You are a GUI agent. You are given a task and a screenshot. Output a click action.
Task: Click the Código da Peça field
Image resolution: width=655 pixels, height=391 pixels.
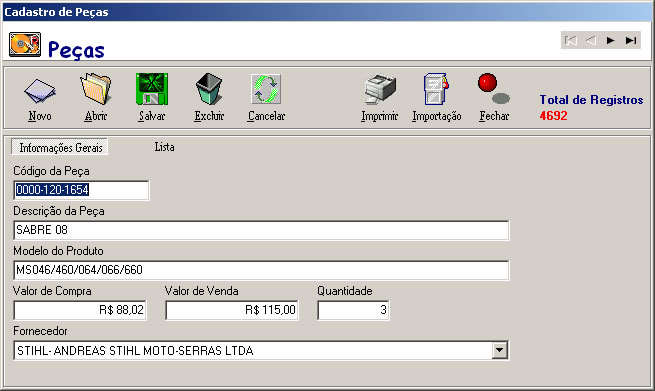[81, 190]
